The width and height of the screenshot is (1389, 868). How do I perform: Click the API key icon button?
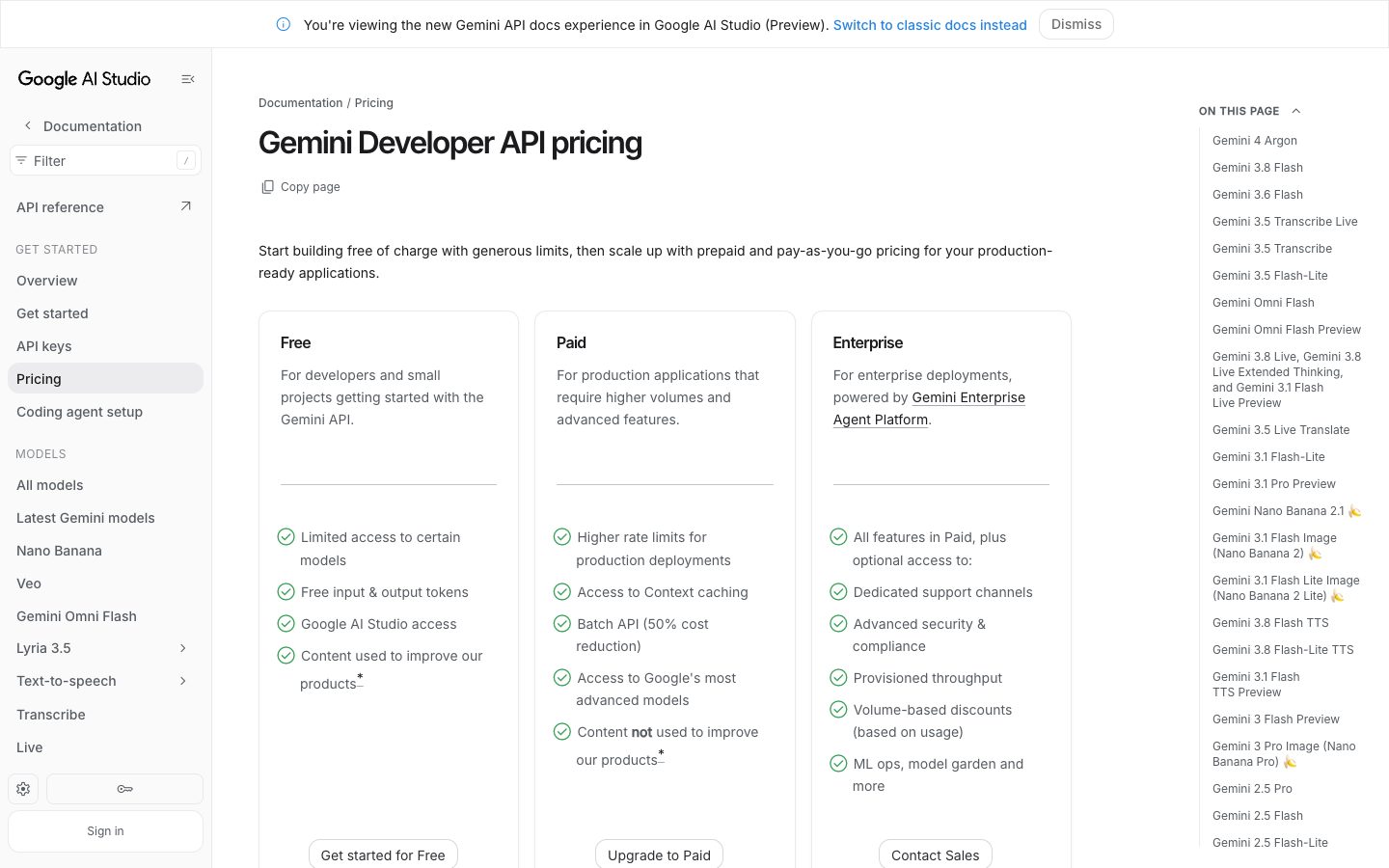[x=124, y=789]
